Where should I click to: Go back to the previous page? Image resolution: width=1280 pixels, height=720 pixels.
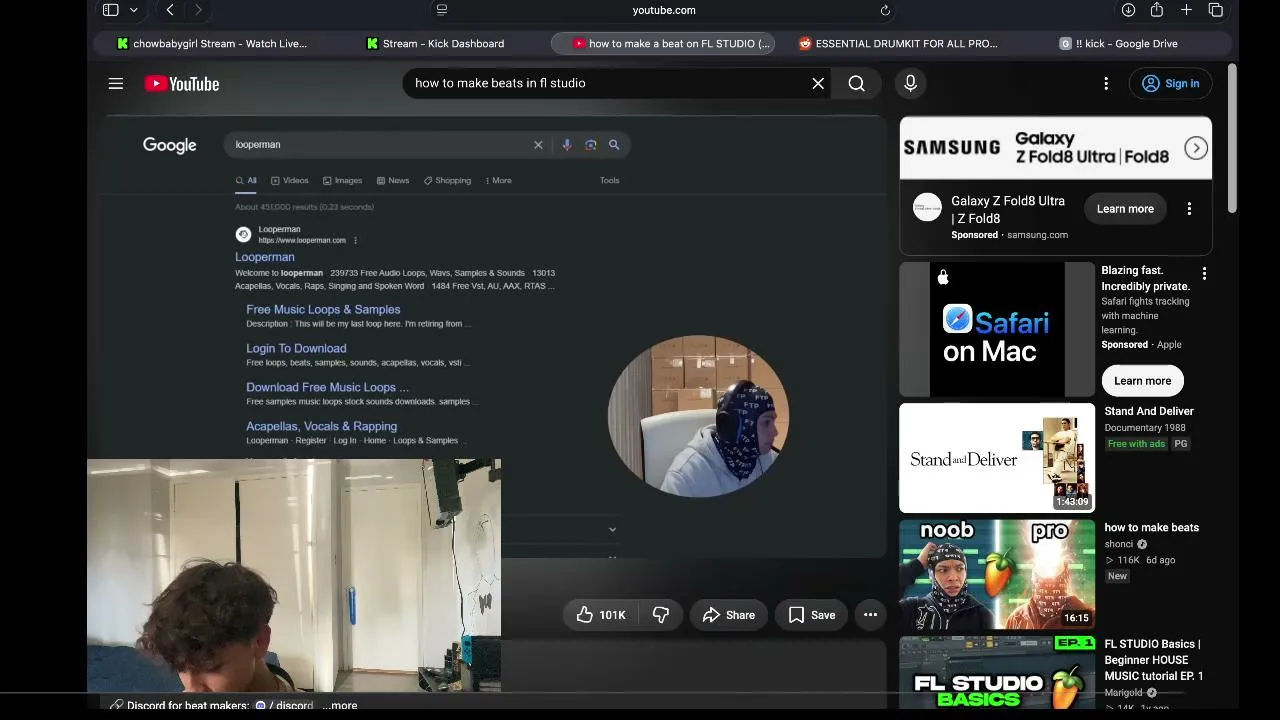[170, 10]
